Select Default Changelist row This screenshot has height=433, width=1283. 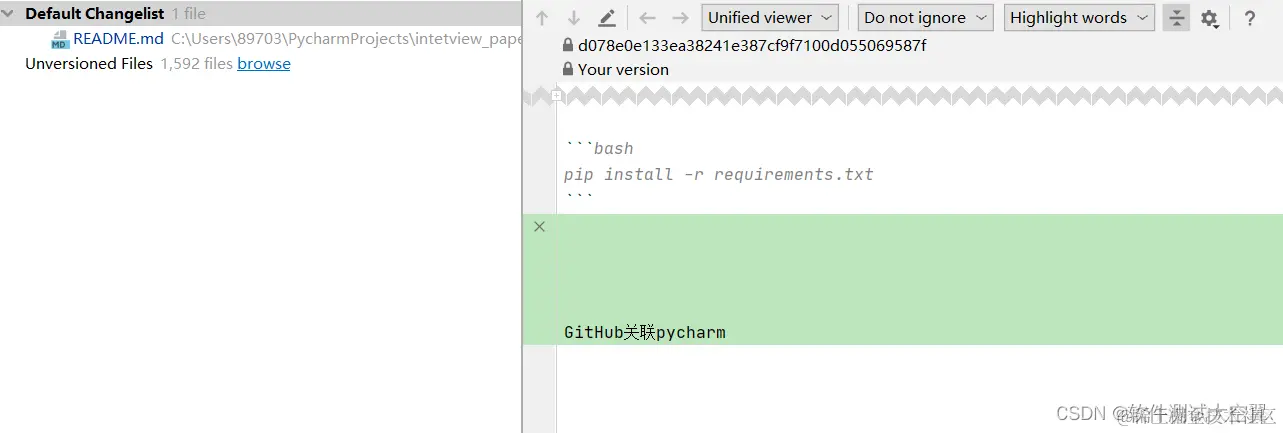(260, 14)
